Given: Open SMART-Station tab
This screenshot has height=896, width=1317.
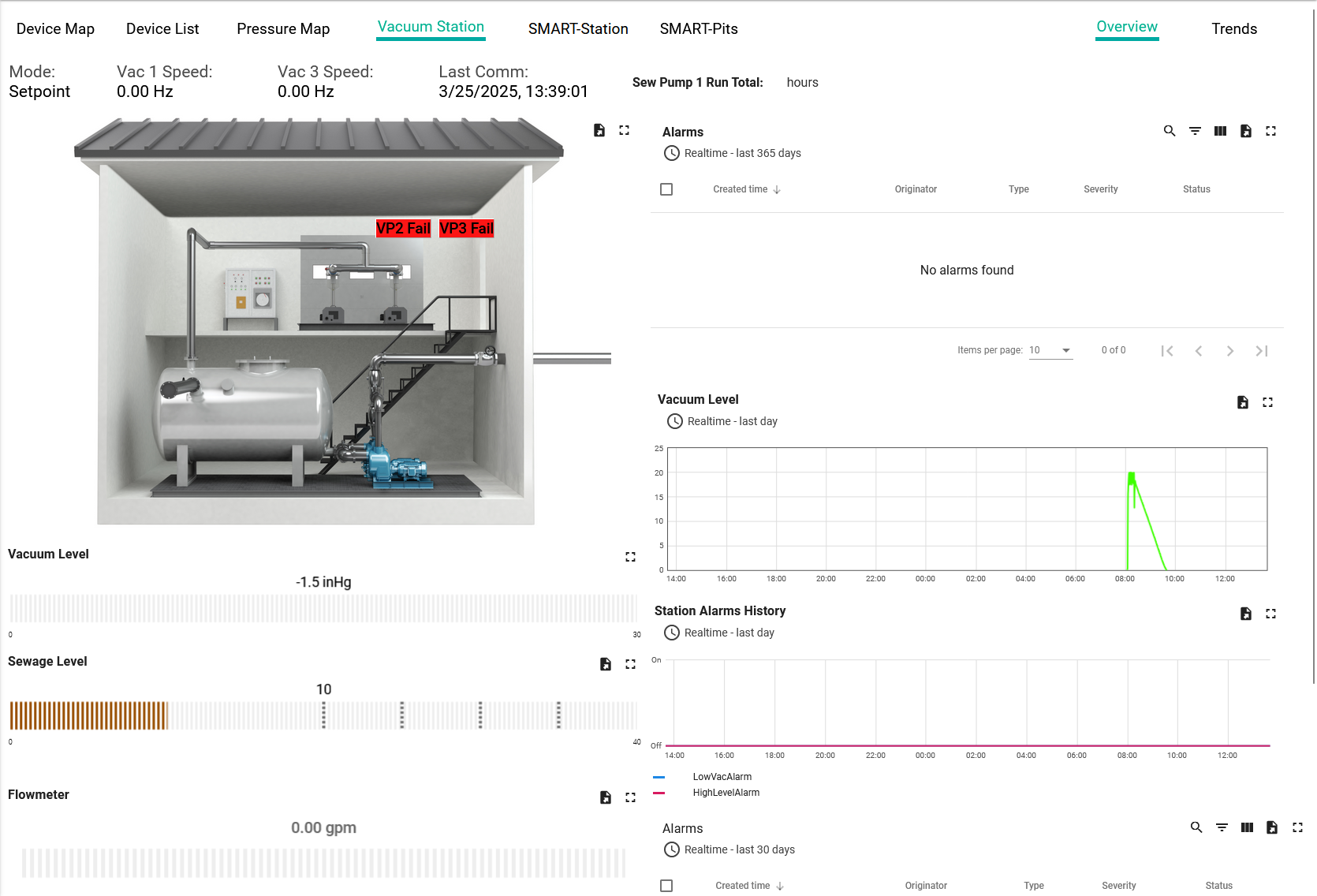Looking at the screenshot, I should pyautogui.click(x=578, y=29).
